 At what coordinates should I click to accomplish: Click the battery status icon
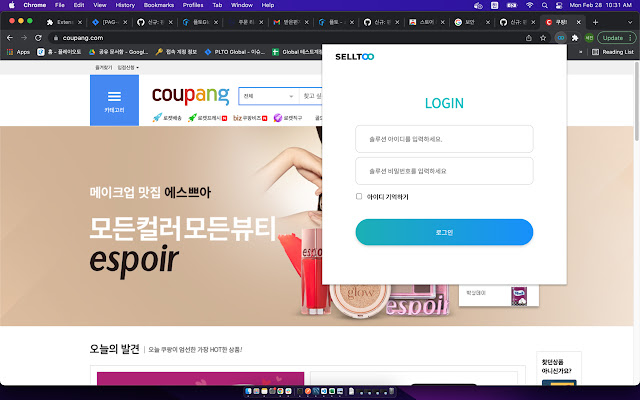pyautogui.click(x=511, y=5)
